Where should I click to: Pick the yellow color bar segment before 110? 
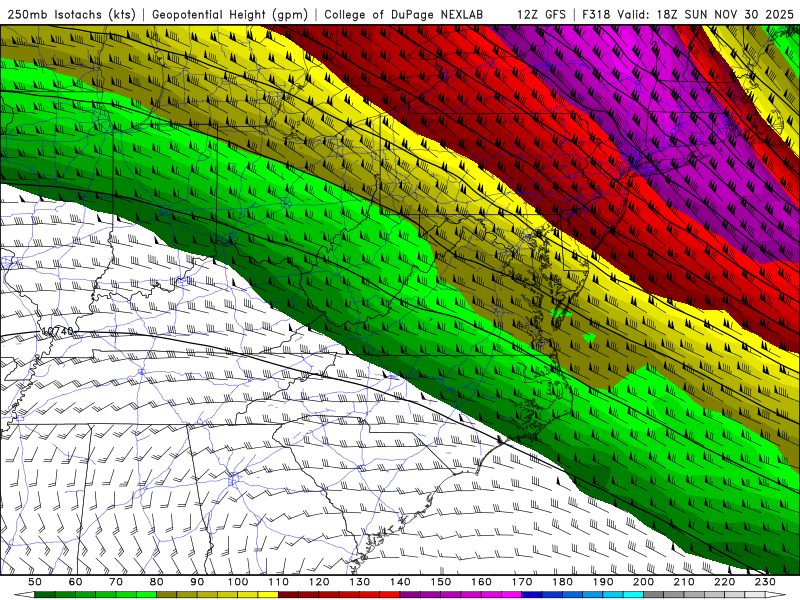click(x=268, y=595)
